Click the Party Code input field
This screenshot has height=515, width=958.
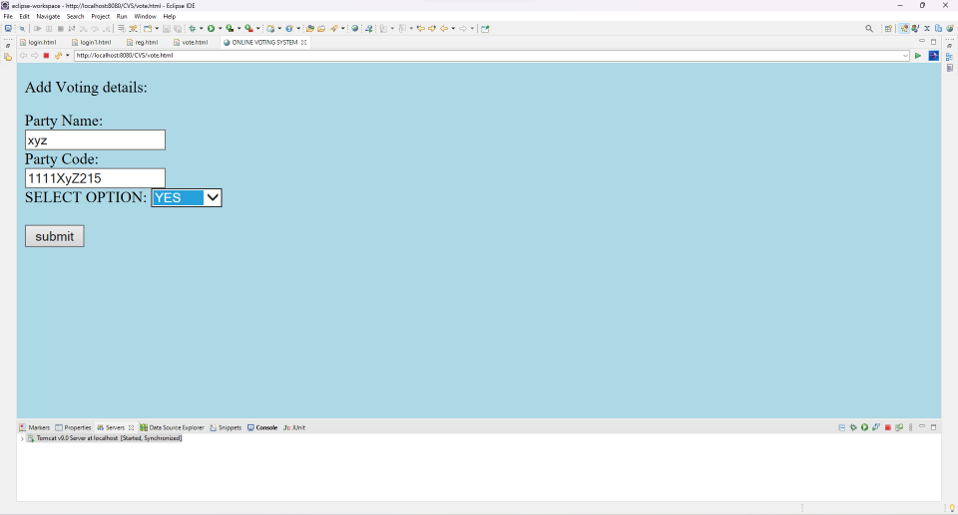coord(95,178)
